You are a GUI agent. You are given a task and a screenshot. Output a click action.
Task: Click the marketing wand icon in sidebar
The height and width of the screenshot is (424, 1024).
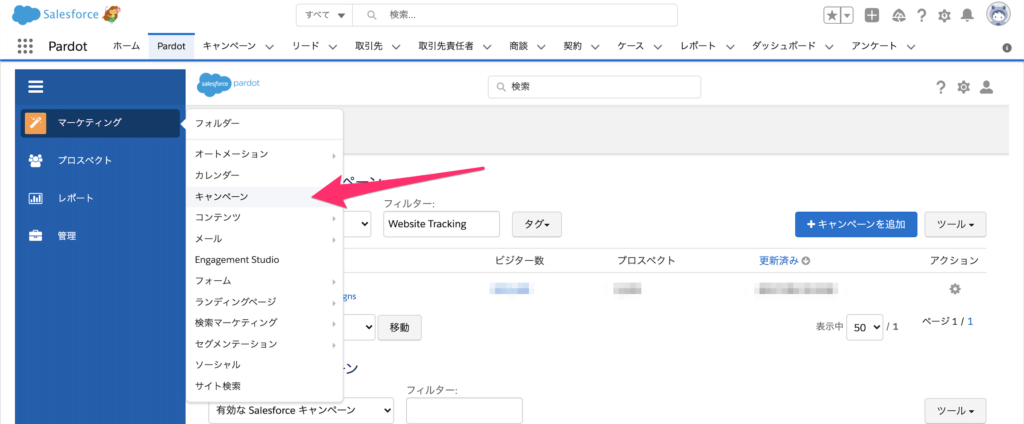point(35,123)
